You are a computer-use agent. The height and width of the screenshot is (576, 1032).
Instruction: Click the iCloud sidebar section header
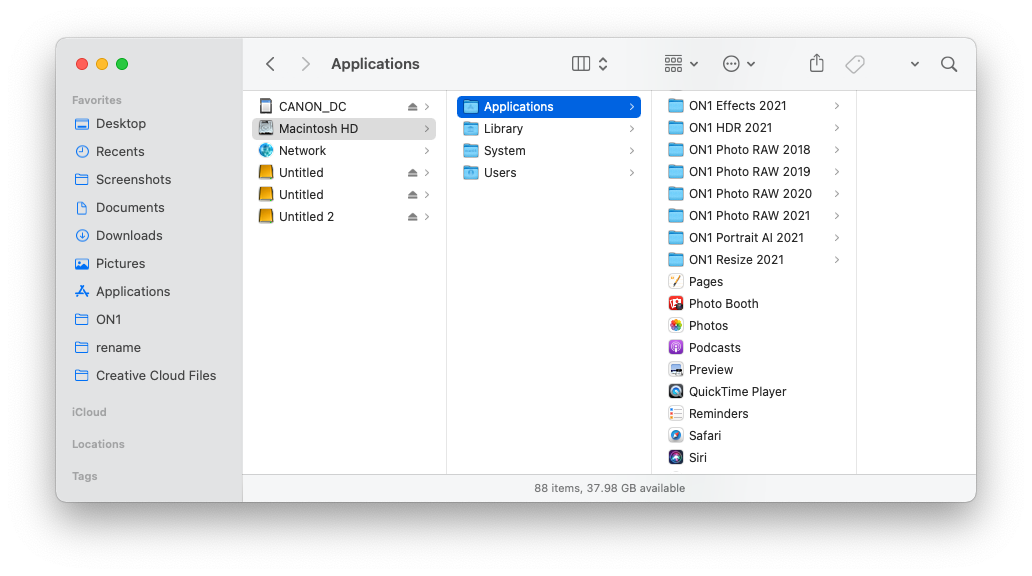pos(89,412)
